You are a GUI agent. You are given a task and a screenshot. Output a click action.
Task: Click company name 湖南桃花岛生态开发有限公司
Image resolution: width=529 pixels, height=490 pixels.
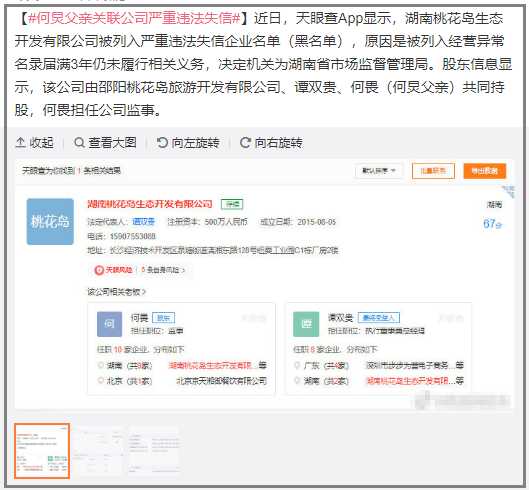tap(150, 204)
